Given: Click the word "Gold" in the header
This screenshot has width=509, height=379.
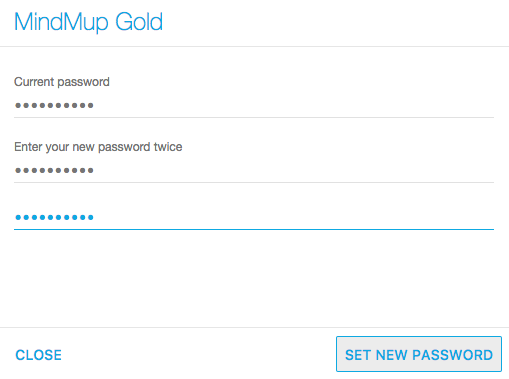Looking at the screenshot, I should point(139,22).
